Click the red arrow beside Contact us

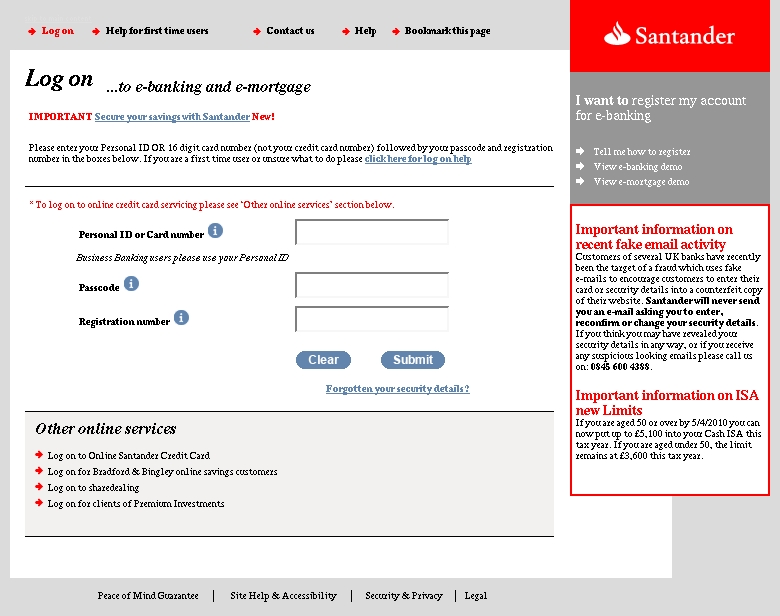257,31
